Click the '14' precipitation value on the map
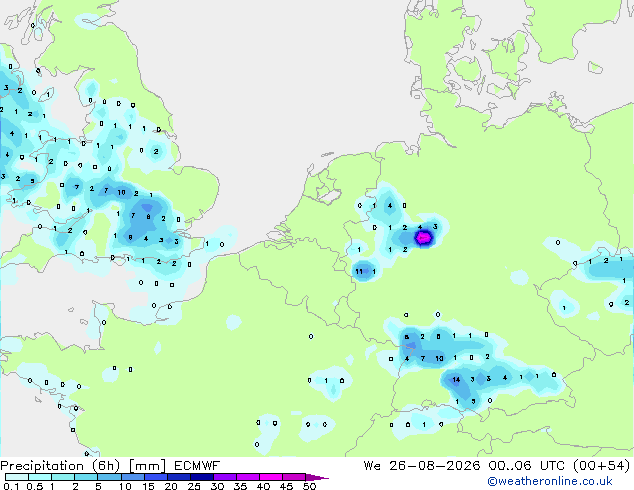This screenshot has height=490, width=634. (x=456, y=380)
